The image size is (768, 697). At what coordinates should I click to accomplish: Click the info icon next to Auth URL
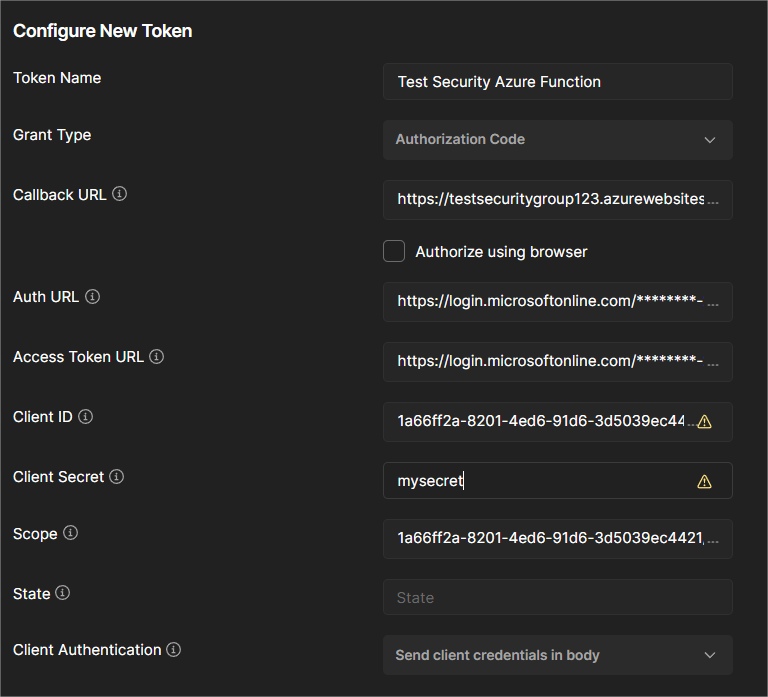coord(93,297)
